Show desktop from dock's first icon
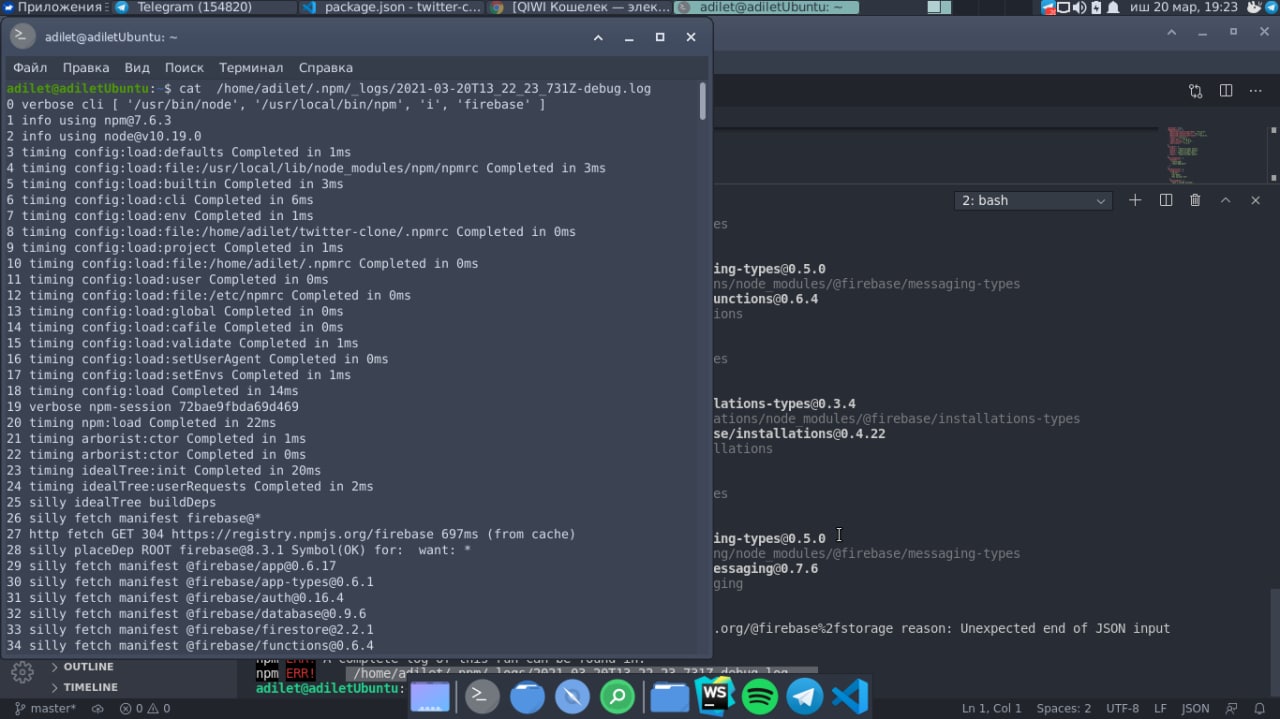1280x719 pixels. coord(430,696)
